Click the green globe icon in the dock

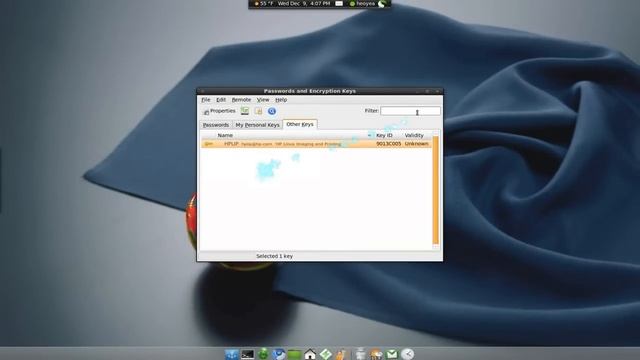[263, 353]
